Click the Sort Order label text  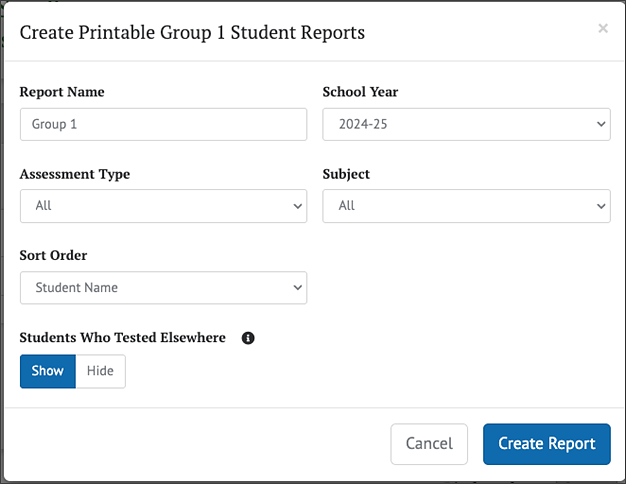tap(55, 255)
